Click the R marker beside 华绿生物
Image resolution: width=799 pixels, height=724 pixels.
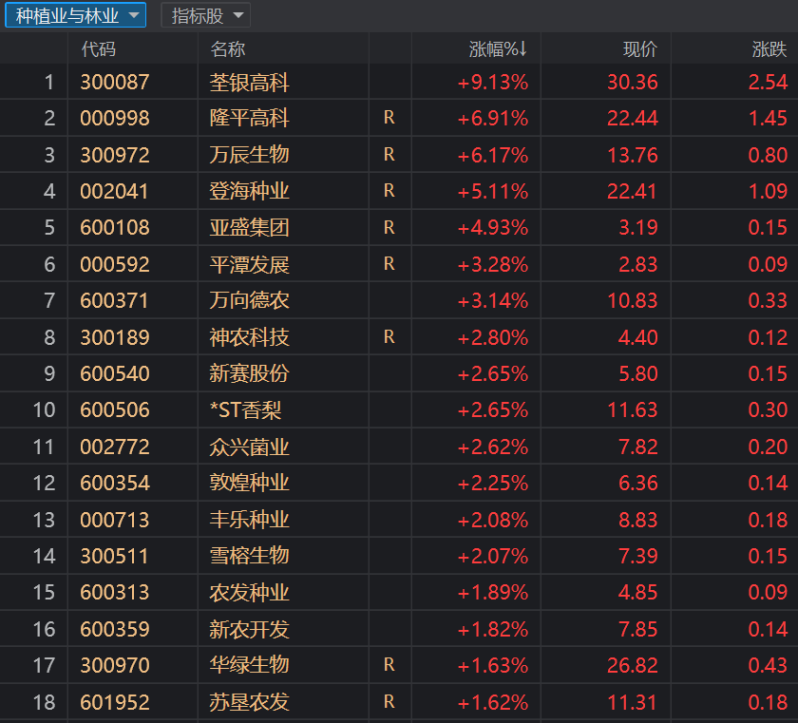point(389,665)
